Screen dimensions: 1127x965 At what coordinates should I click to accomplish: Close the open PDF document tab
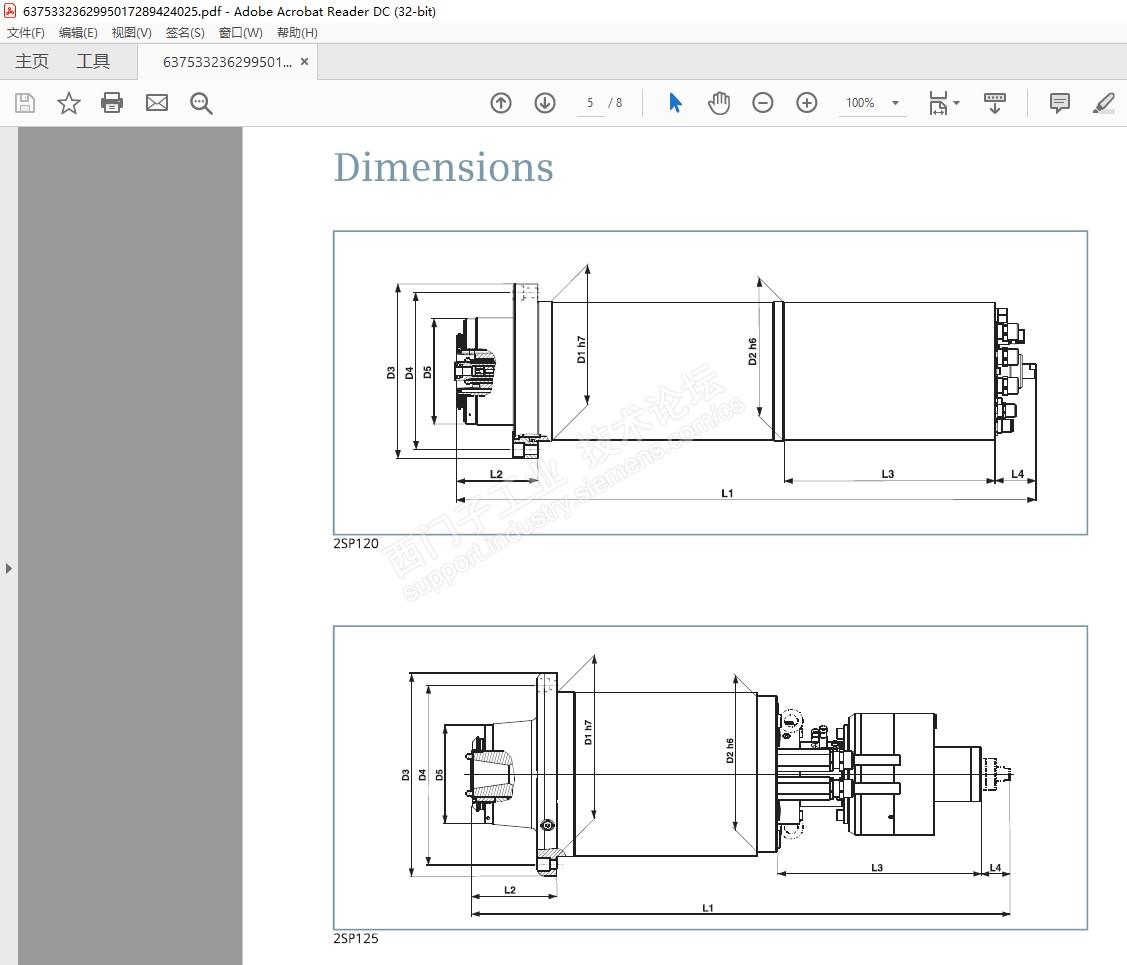point(305,61)
